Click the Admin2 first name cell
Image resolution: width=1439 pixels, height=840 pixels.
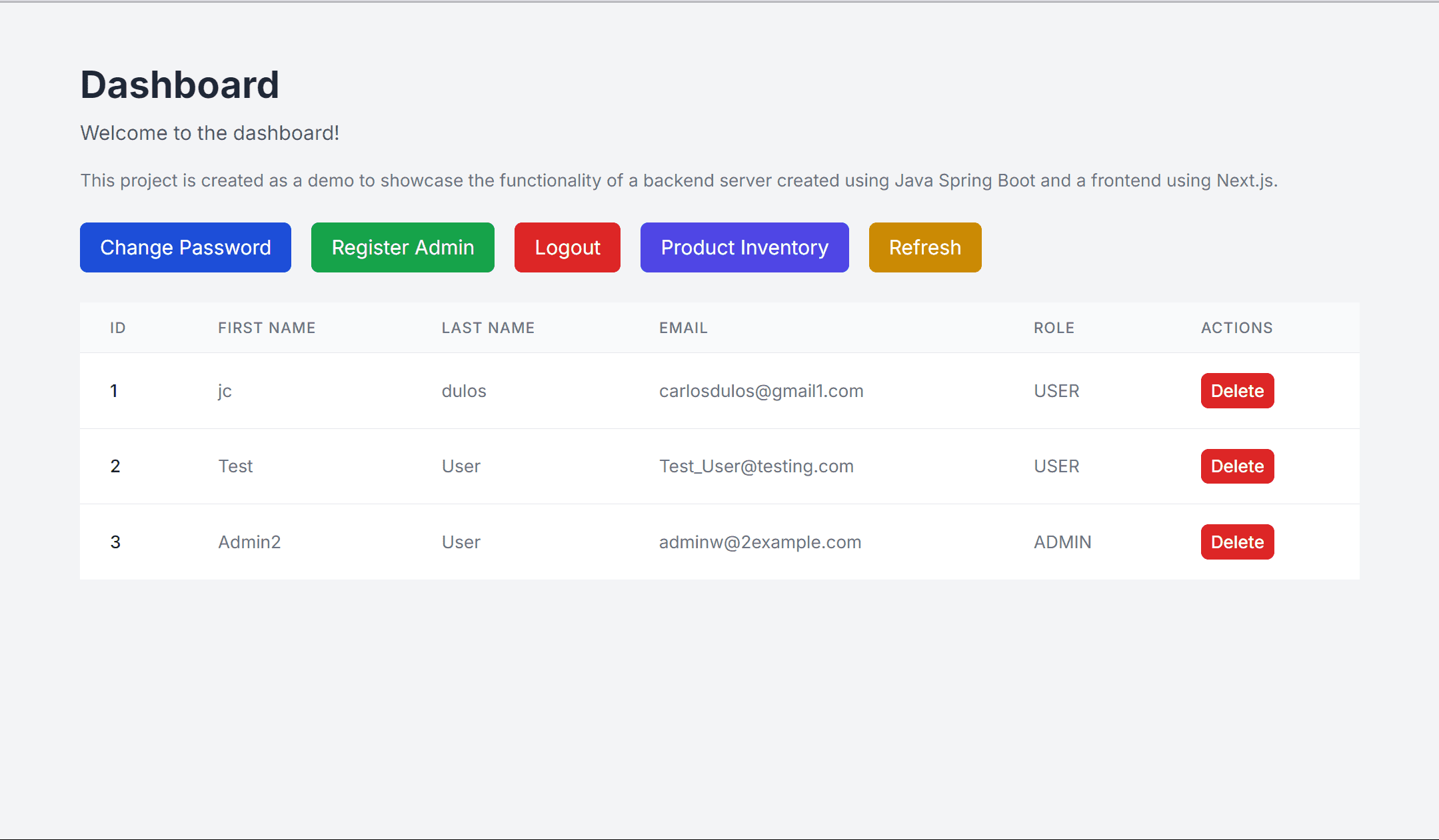click(x=249, y=542)
